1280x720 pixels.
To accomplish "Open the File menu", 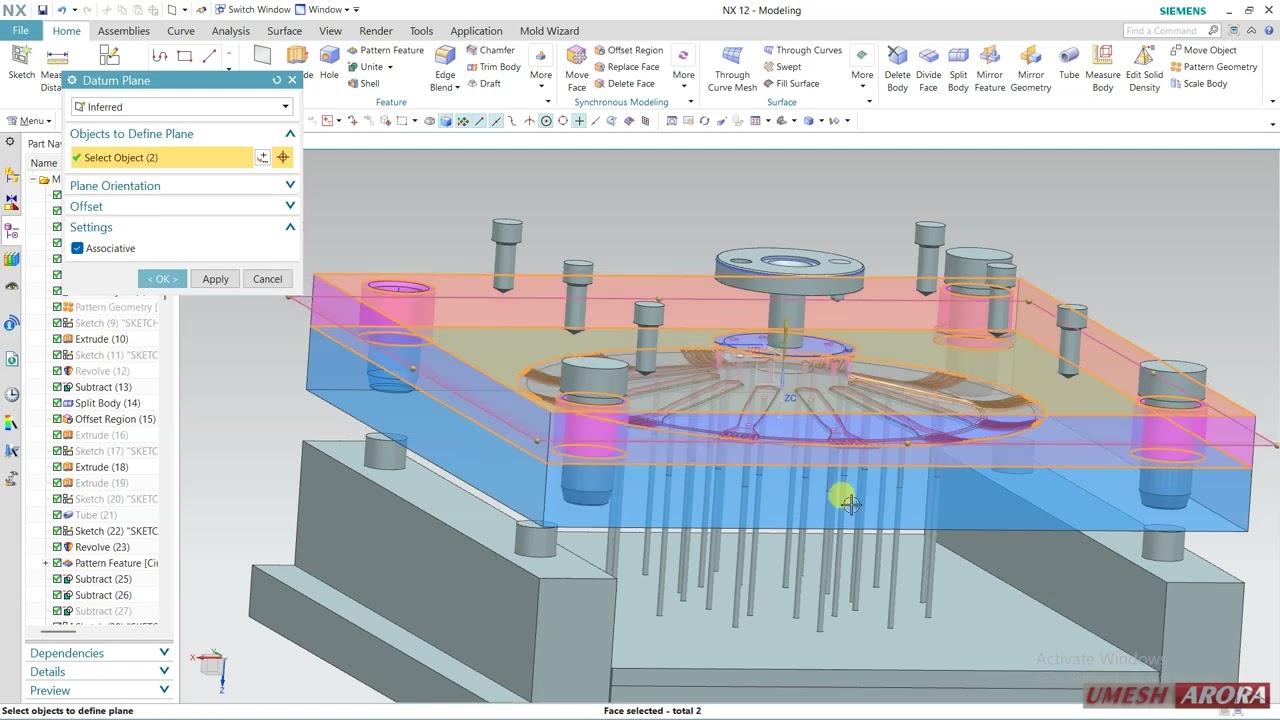I will point(20,31).
